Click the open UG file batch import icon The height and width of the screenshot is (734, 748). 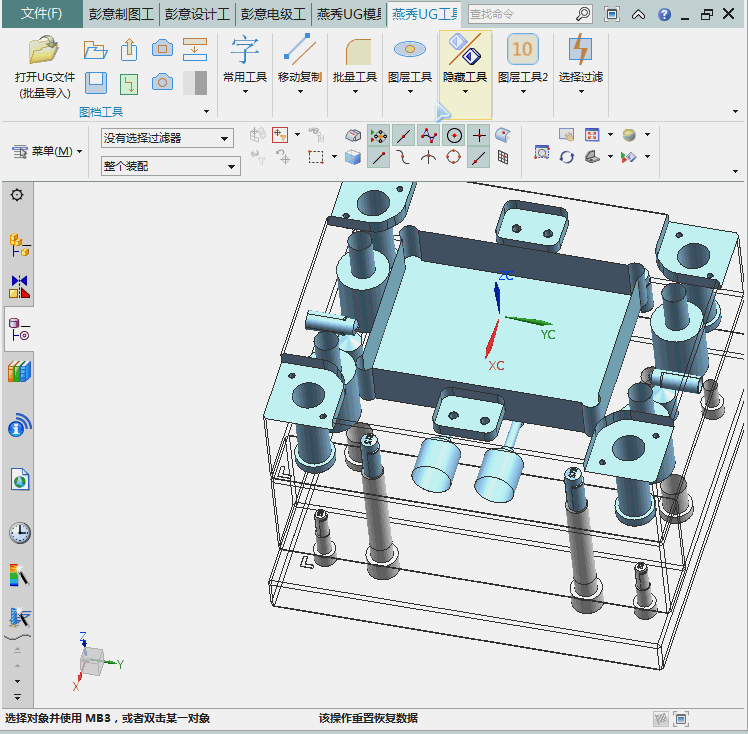pos(44,50)
